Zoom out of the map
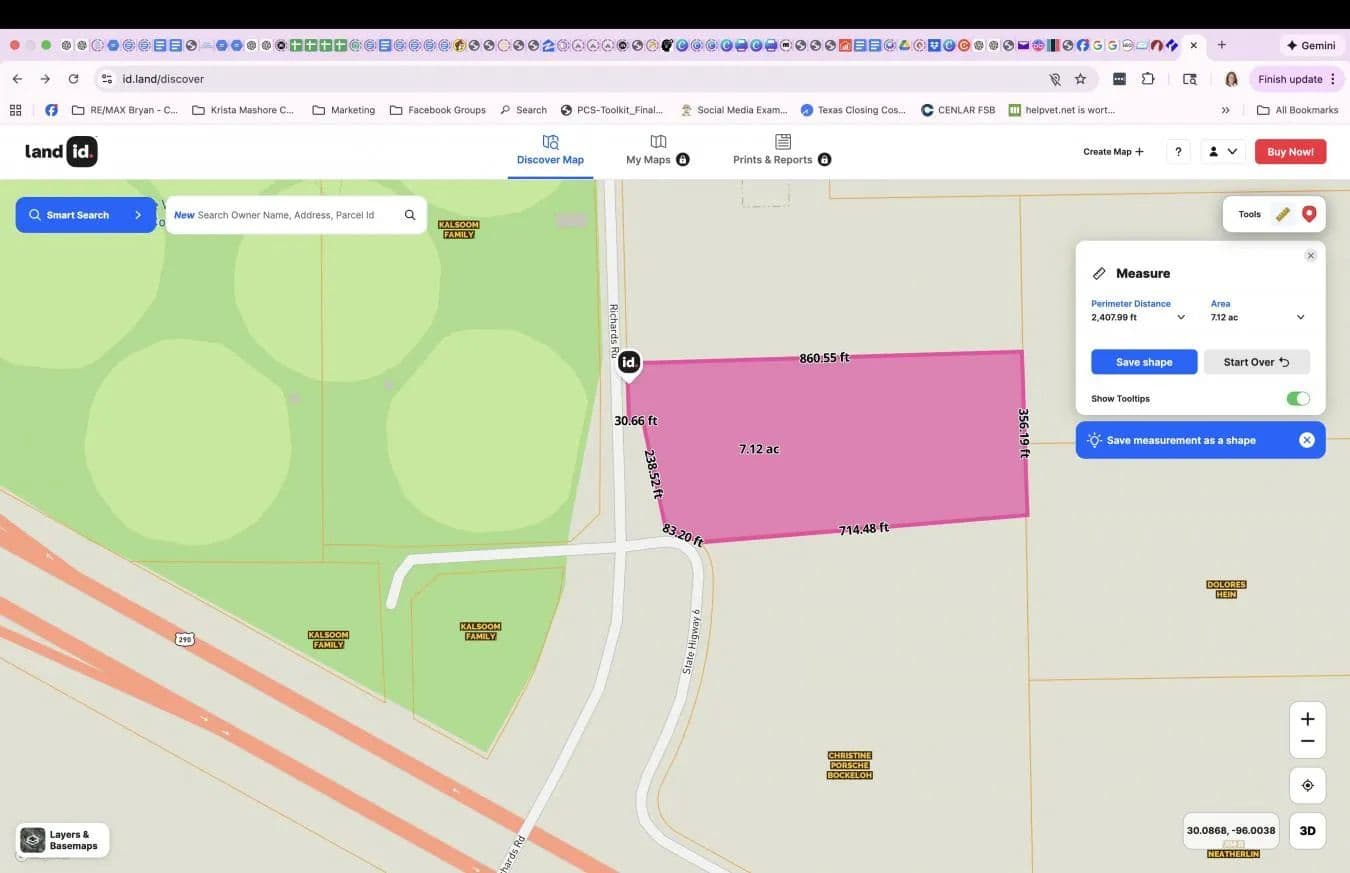 [1307, 742]
